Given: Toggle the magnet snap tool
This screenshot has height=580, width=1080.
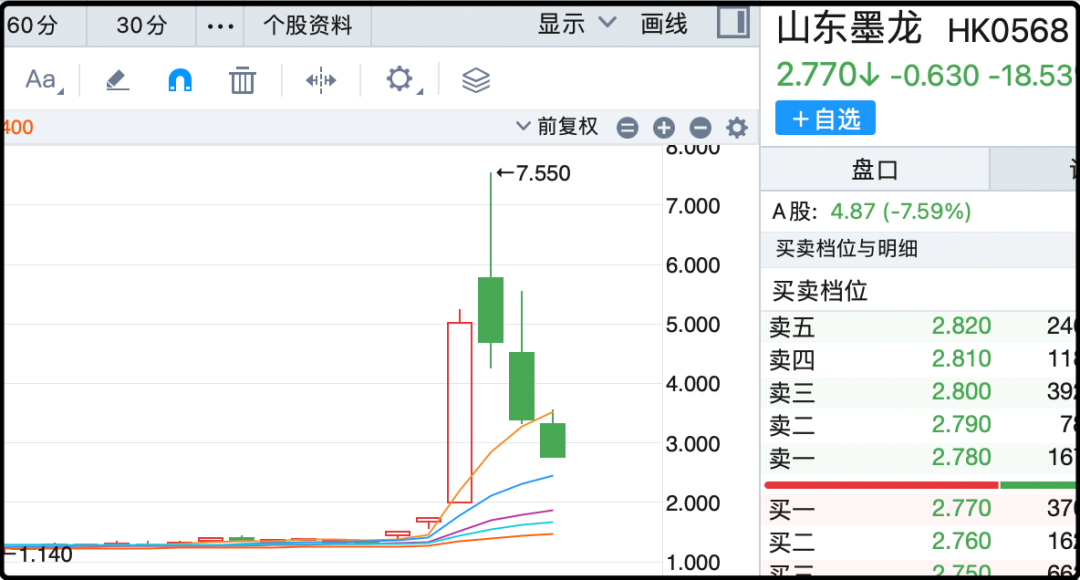Looking at the screenshot, I should 180,80.
